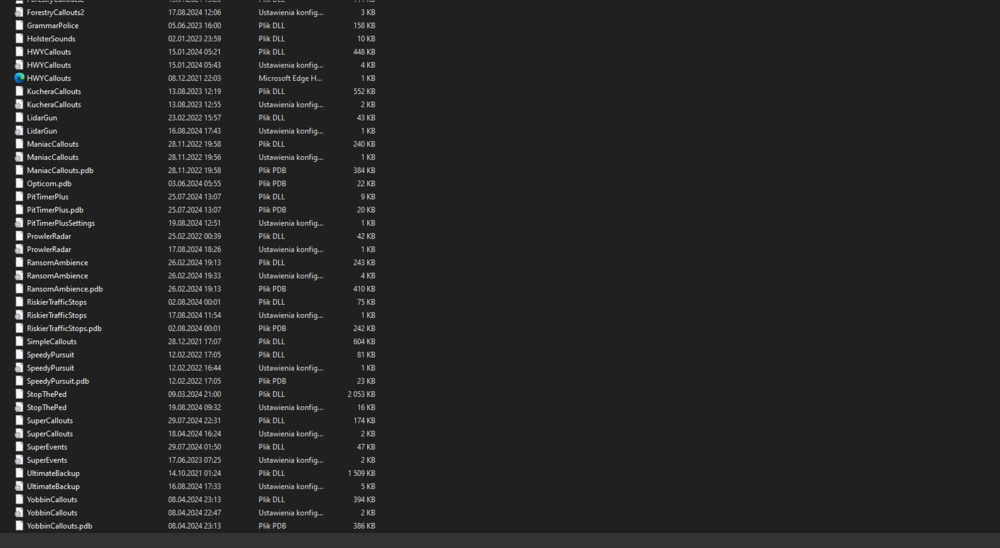Click the 604 KB size cell for SimpleCallouts

364,341
